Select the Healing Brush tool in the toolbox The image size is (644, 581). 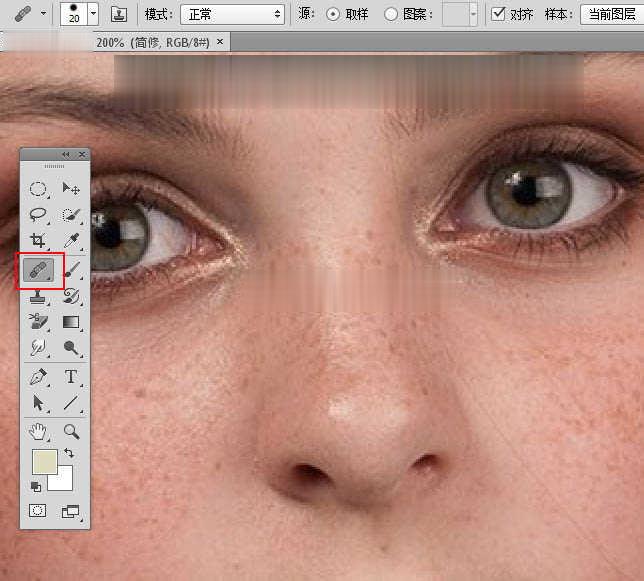pyautogui.click(x=38, y=270)
